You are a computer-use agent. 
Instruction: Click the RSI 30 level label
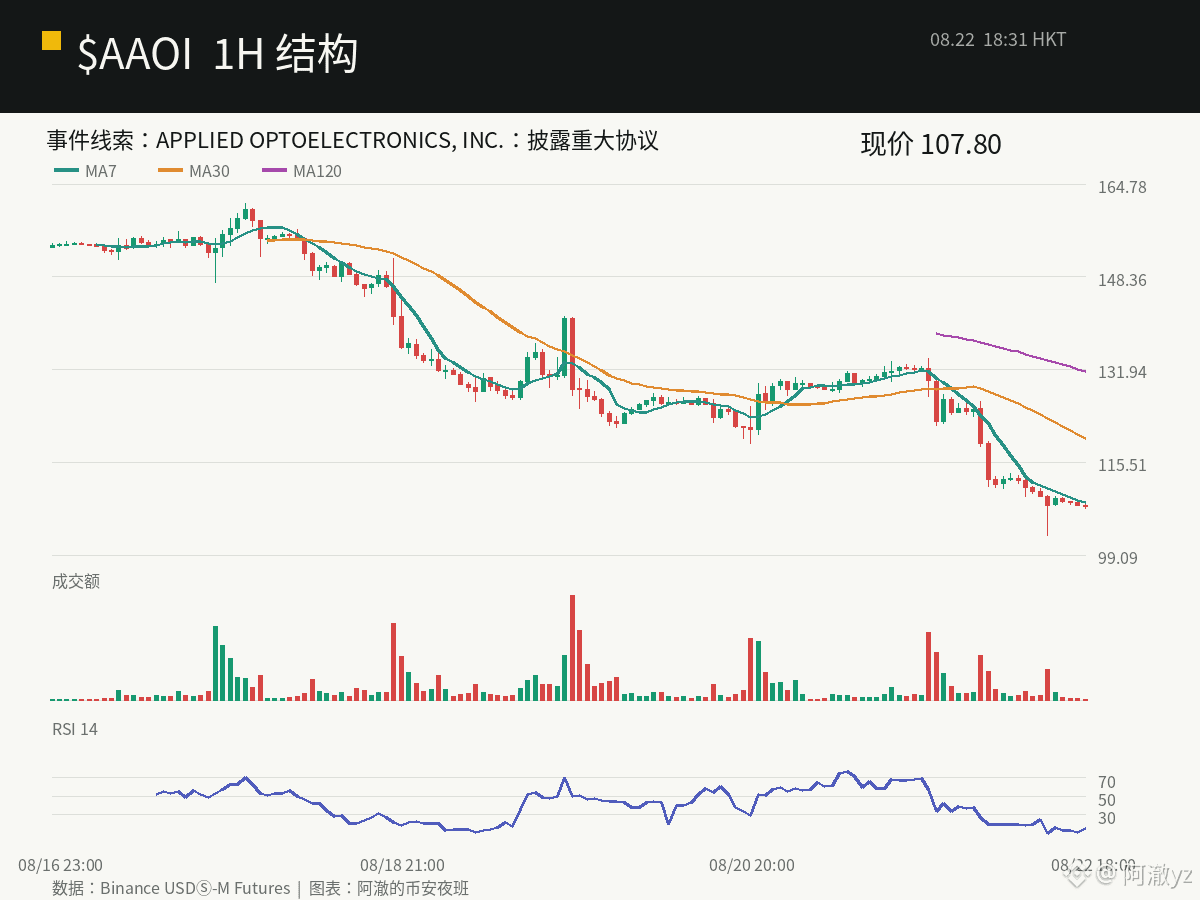pyautogui.click(x=1107, y=818)
